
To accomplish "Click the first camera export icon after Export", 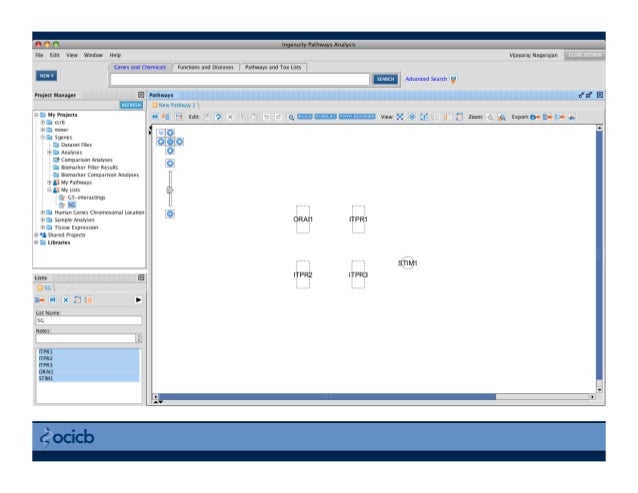I will point(535,117).
